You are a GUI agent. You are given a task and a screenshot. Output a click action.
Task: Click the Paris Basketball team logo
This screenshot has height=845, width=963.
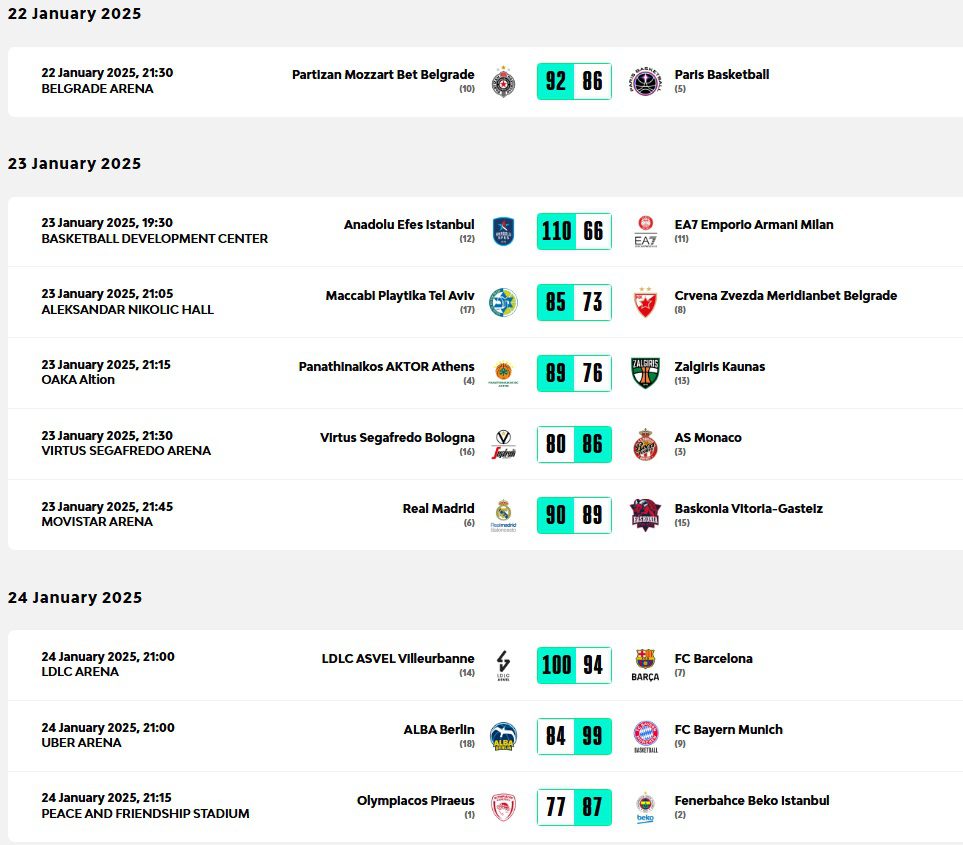[x=646, y=81]
